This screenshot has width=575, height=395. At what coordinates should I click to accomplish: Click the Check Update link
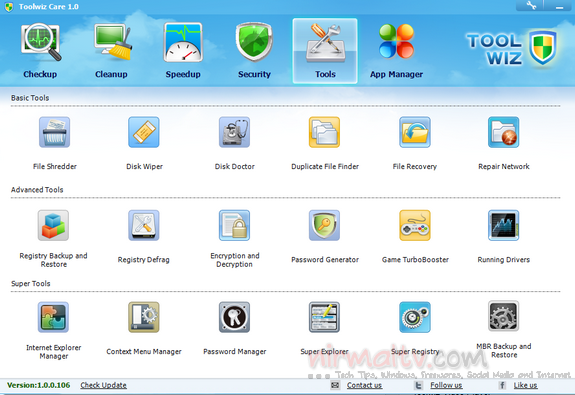[x=103, y=385]
